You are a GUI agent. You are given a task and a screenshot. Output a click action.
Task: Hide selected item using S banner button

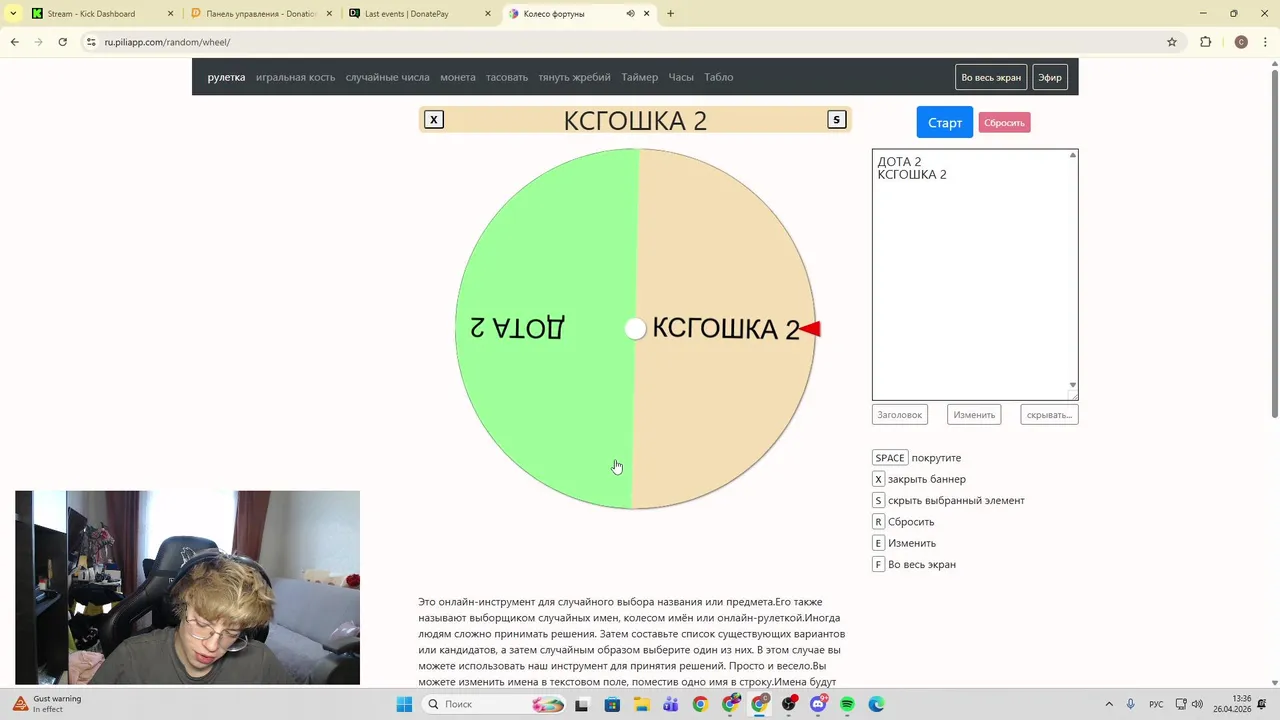point(837,120)
